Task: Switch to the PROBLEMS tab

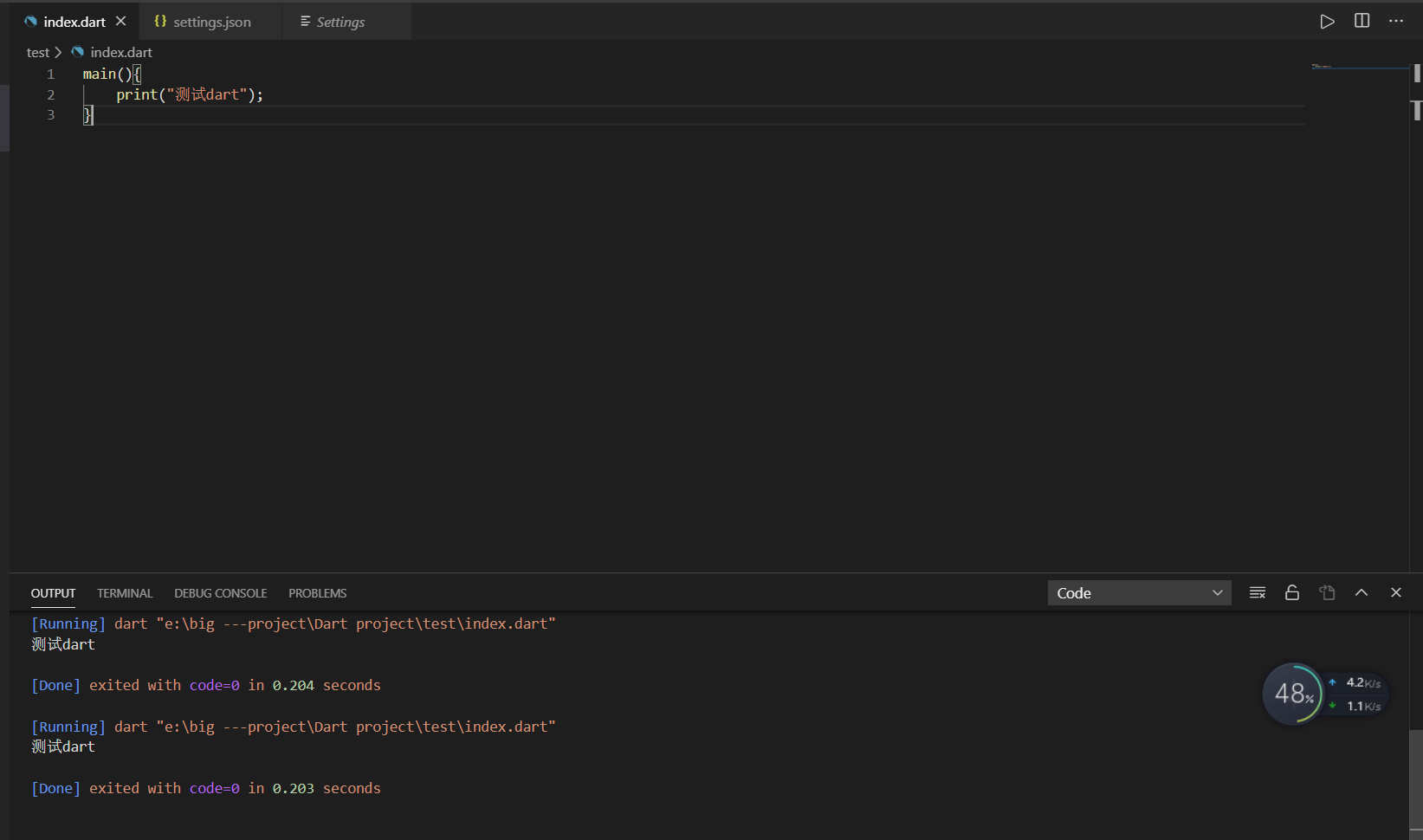Action: pyautogui.click(x=317, y=593)
